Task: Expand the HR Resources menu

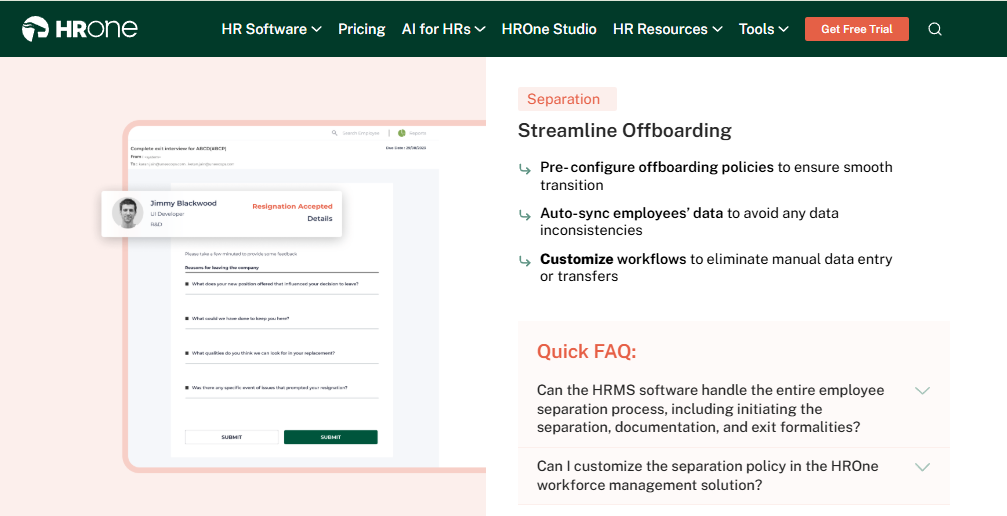Action: tap(668, 29)
